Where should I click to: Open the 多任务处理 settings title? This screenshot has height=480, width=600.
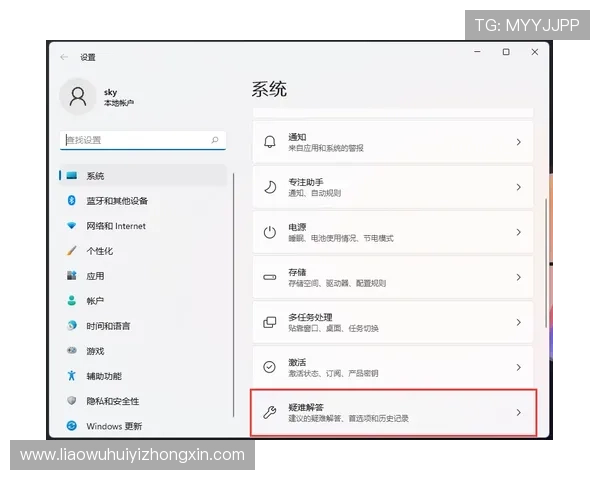click(310, 317)
